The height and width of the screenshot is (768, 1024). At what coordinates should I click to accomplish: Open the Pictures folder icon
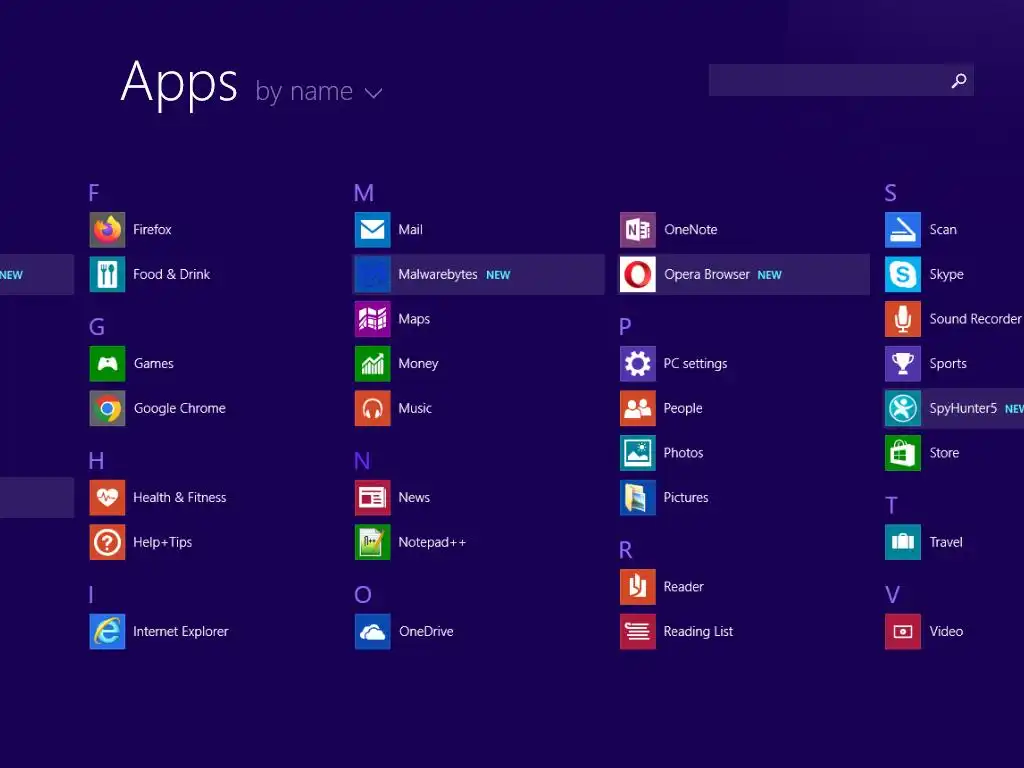637,498
